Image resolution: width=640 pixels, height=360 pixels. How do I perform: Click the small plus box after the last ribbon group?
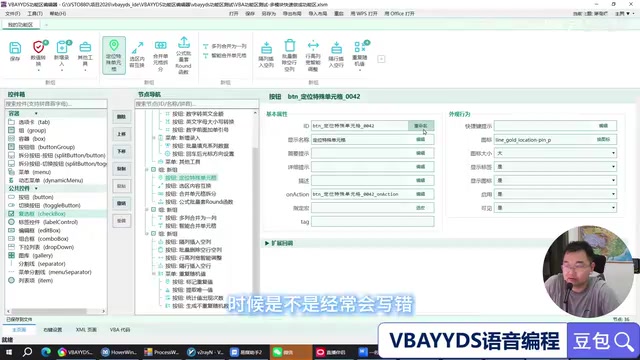coord(381,59)
